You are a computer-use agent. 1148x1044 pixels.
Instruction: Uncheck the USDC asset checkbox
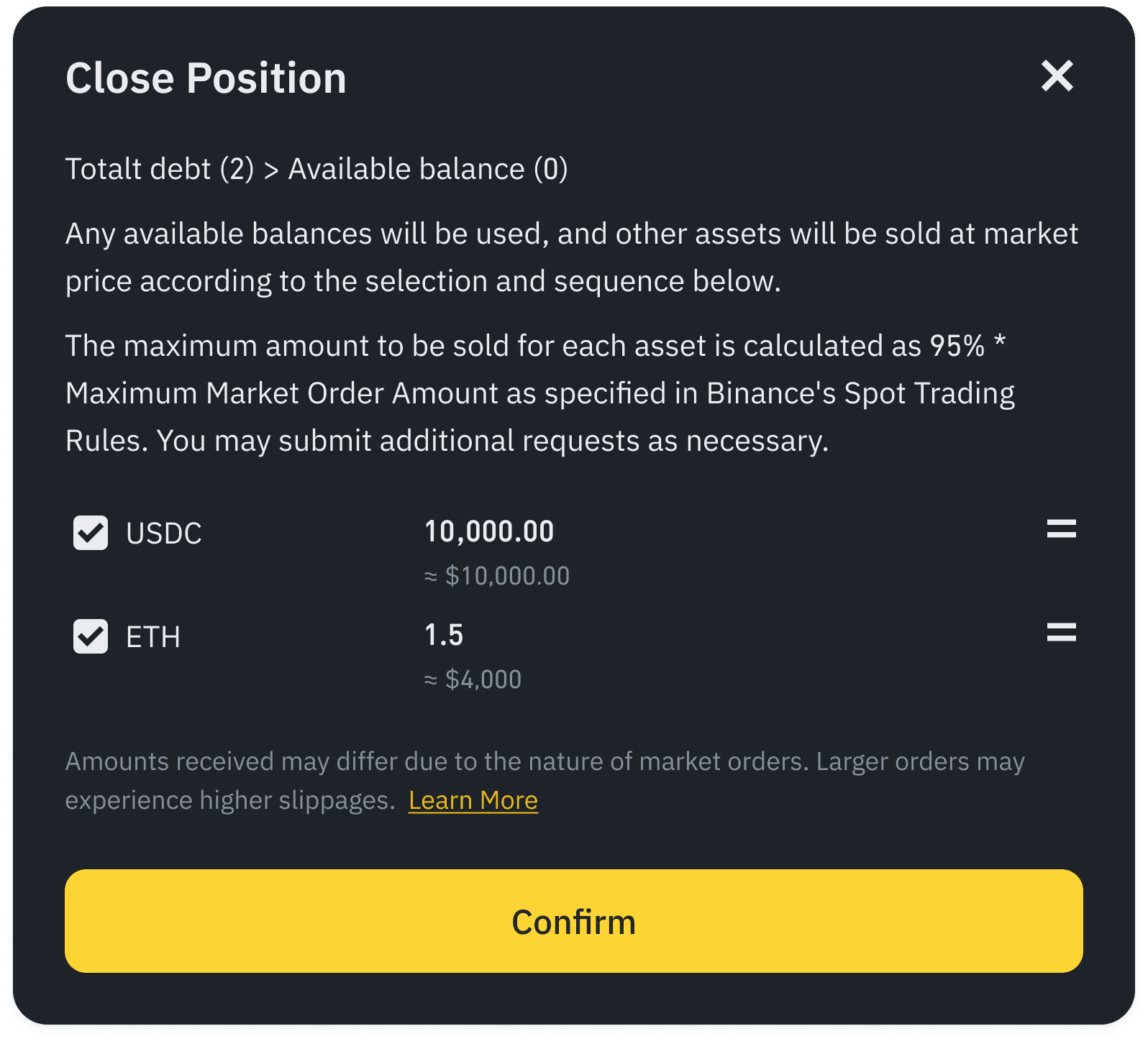point(91,533)
